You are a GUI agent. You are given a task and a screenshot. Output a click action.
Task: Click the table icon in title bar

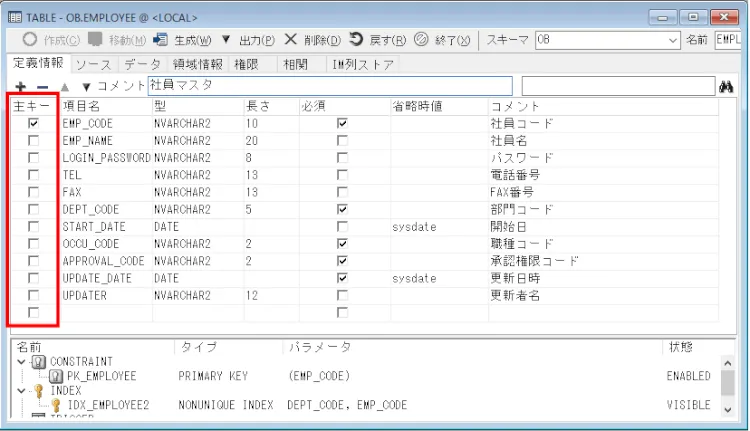15,18
